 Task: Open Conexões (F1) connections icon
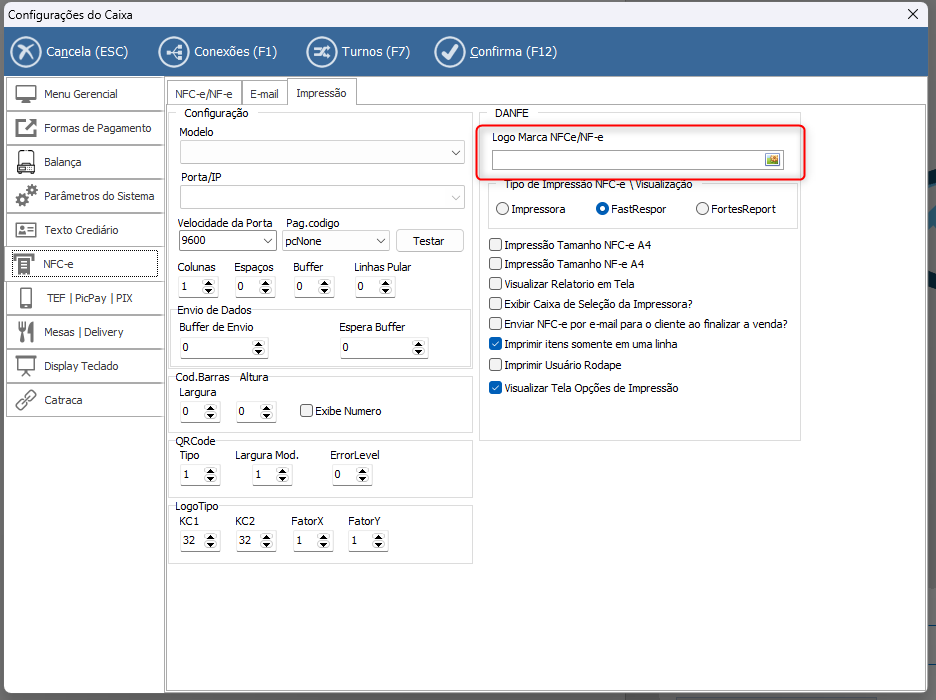[174, 52]
